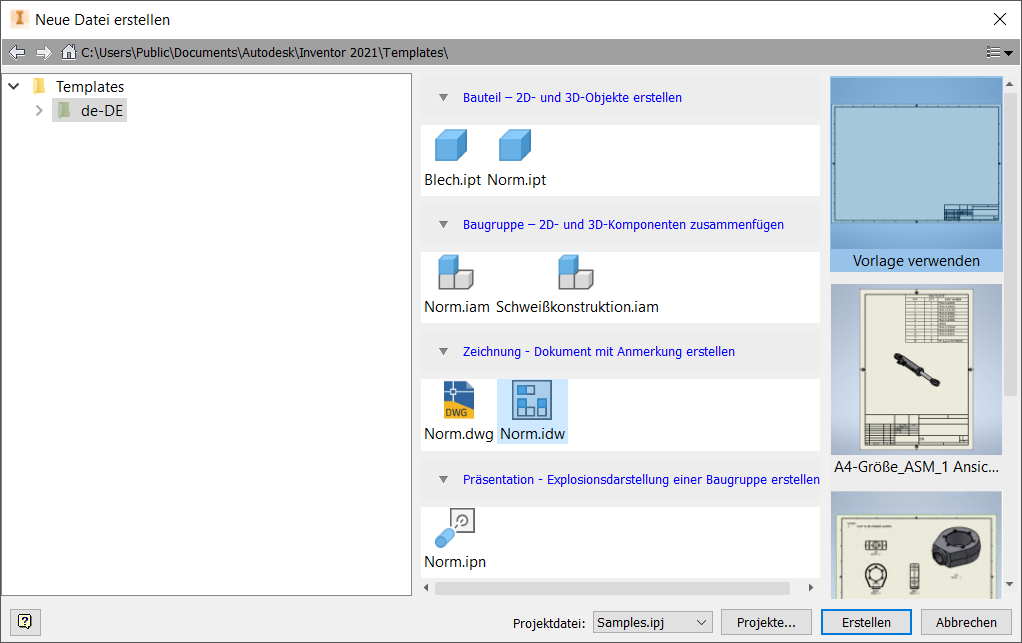Image resolution: width=1022 pixels, height=643 pixels.
Task: Open the view options list icon
Action: 999,52
